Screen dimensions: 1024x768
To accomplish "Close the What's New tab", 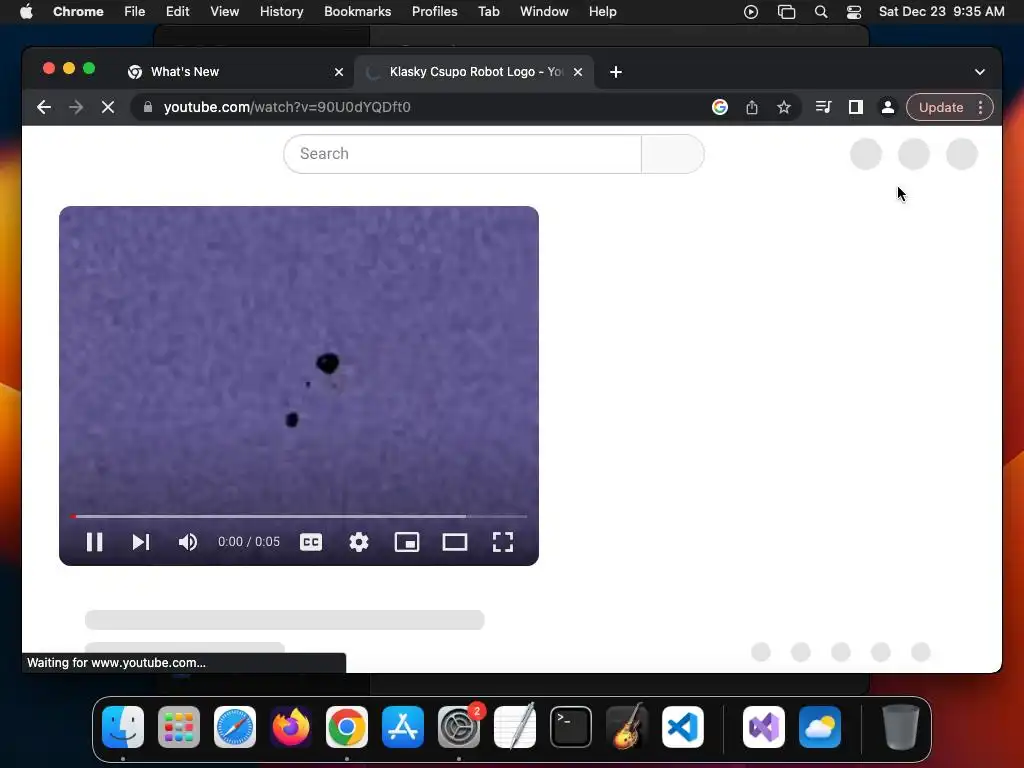I will (x=339, y=72).
